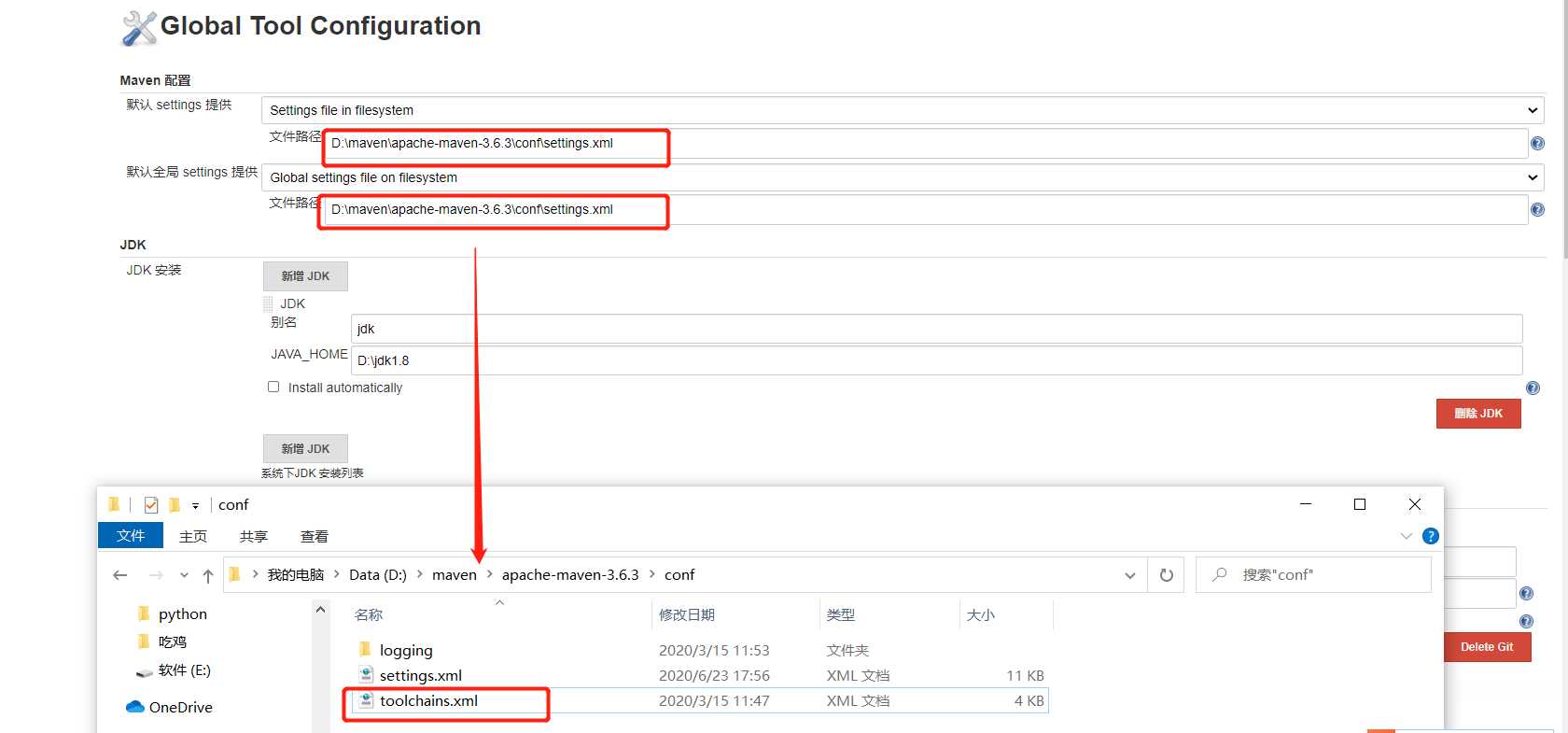Click 新增 JDK button above 系统下JDK 安装列表
1568x733 pixels.
click(x=305, y=449)
